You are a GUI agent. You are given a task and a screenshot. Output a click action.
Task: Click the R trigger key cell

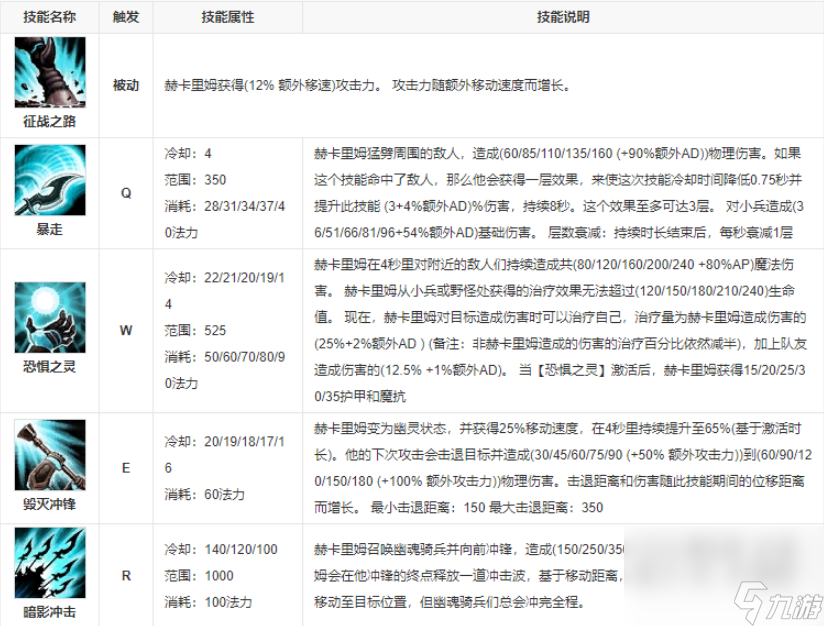[126, 576]
